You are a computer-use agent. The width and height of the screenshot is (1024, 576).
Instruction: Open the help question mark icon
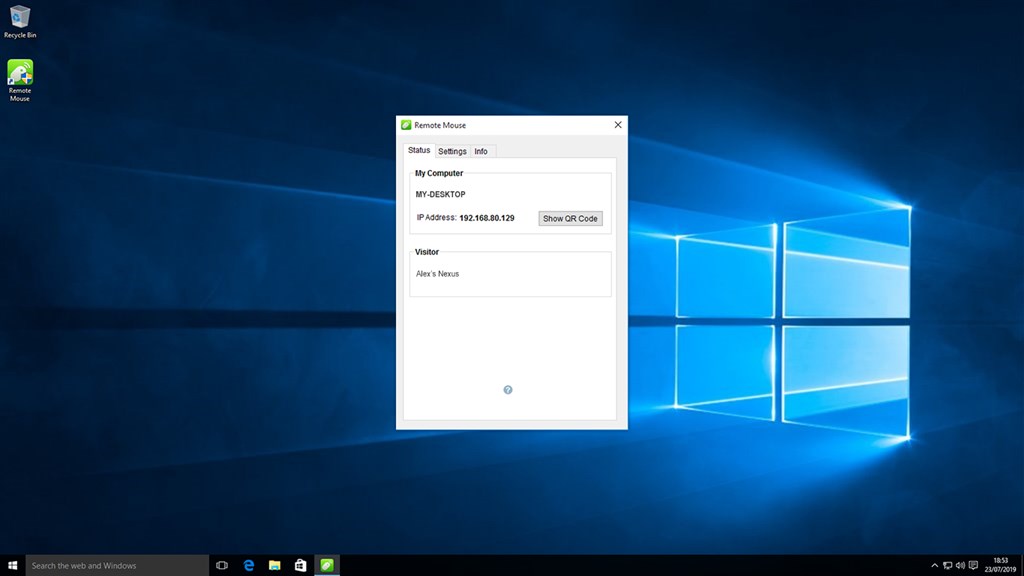(508, 390)
